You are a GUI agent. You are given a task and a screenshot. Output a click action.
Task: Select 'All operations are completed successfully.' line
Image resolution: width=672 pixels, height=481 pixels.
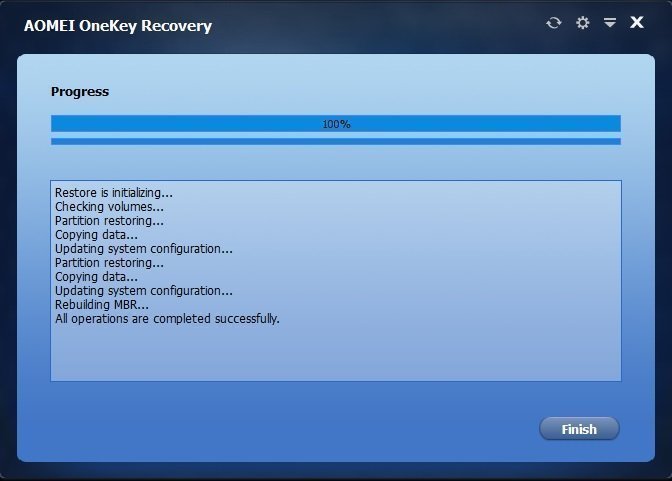coord(167,319)
